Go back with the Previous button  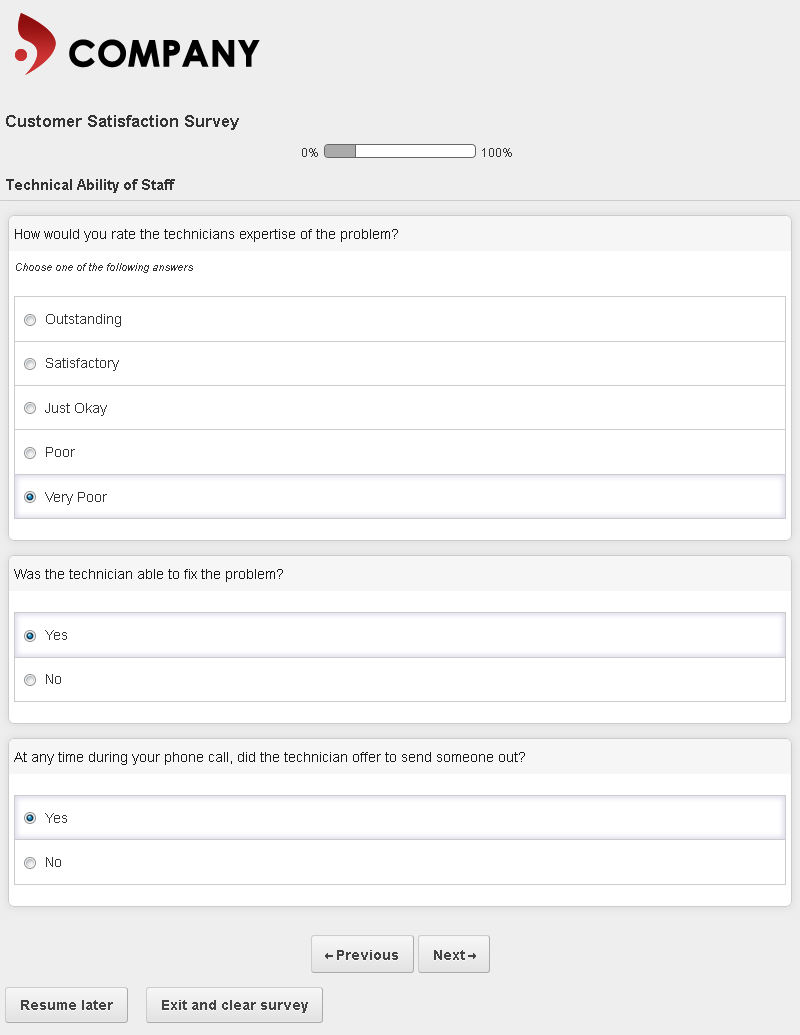[x=362, y=955]
